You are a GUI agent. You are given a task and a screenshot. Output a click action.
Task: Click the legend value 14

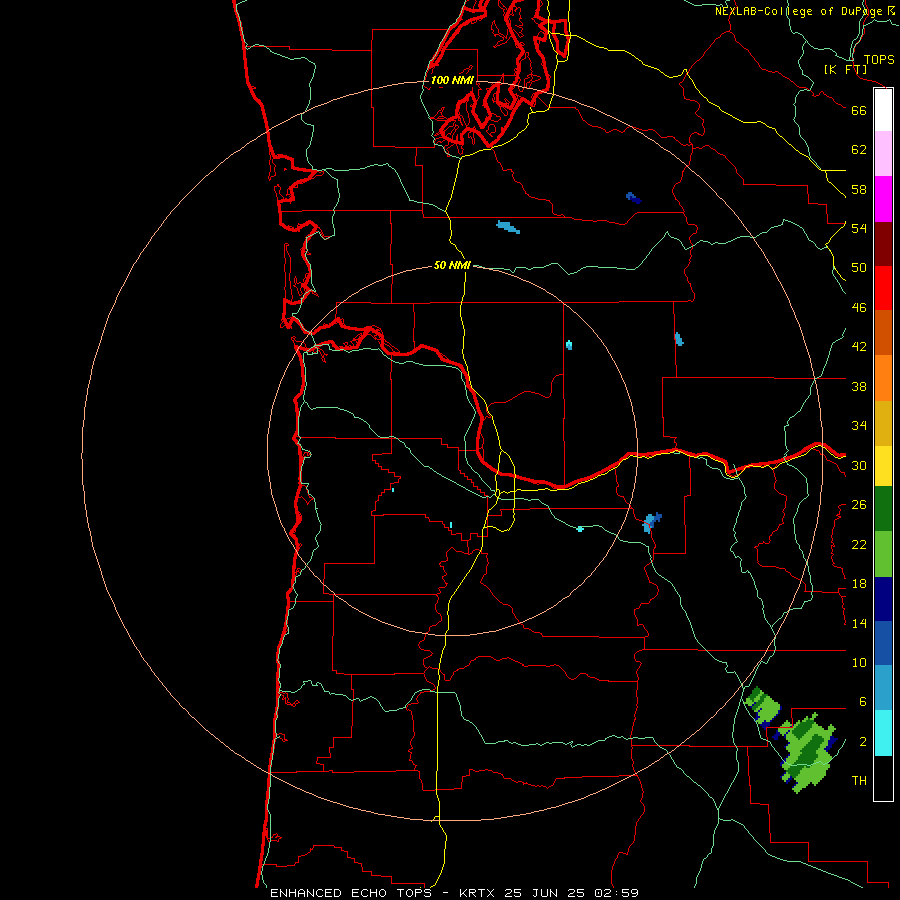point(859,623)
